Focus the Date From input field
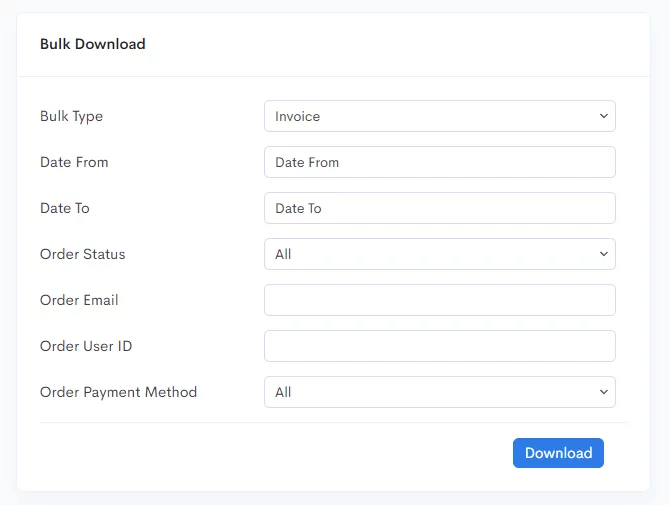This screenshot has width=670, height=505. pyautogui.click(x=440, y=162)
